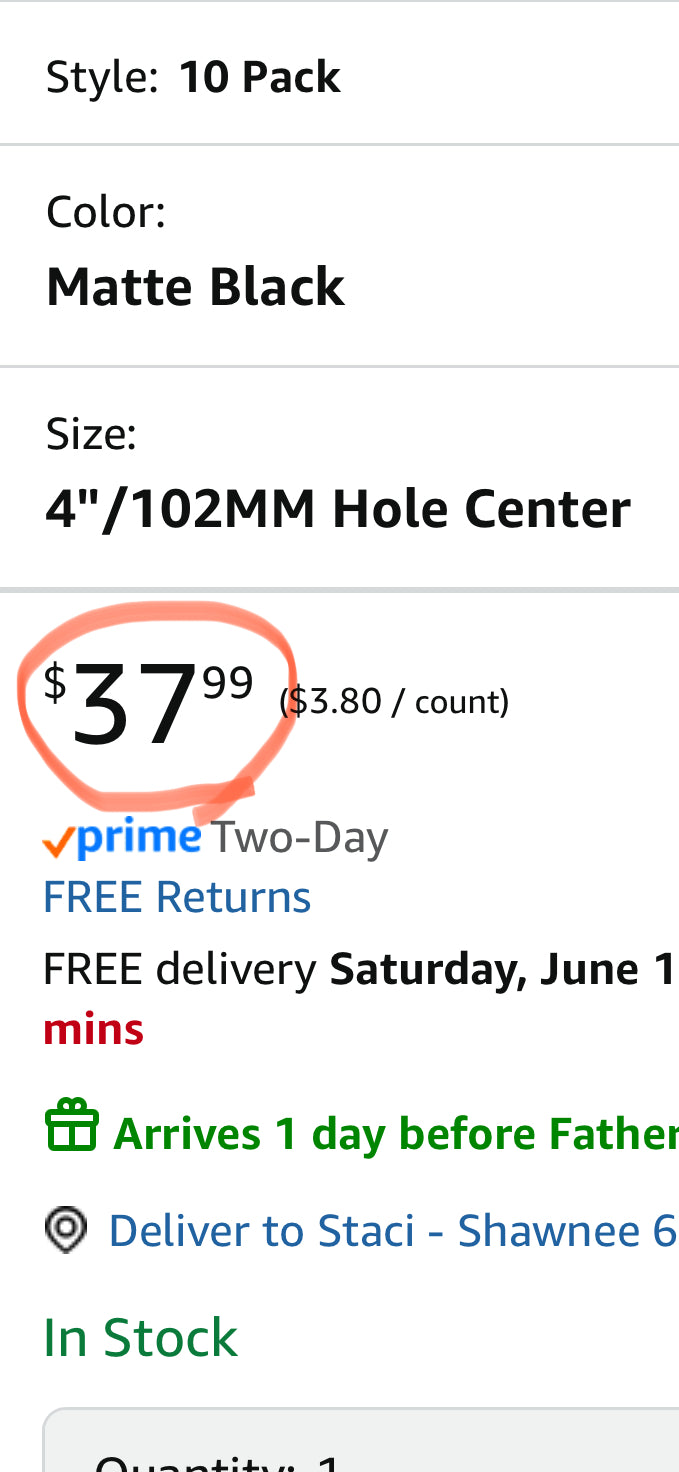Tap the green gift box icon
Image resolution: width=679 pixels, height=1472 pixels.
72,1126
